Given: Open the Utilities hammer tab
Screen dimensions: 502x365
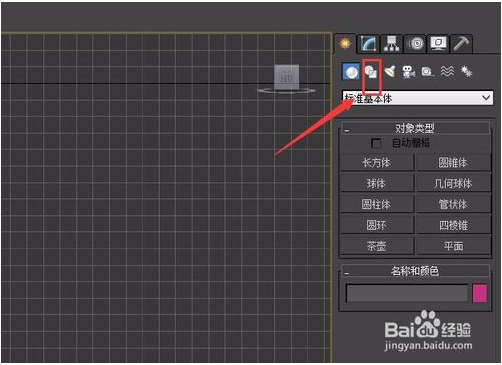Looking at the screenshot, I should (461, 44).
